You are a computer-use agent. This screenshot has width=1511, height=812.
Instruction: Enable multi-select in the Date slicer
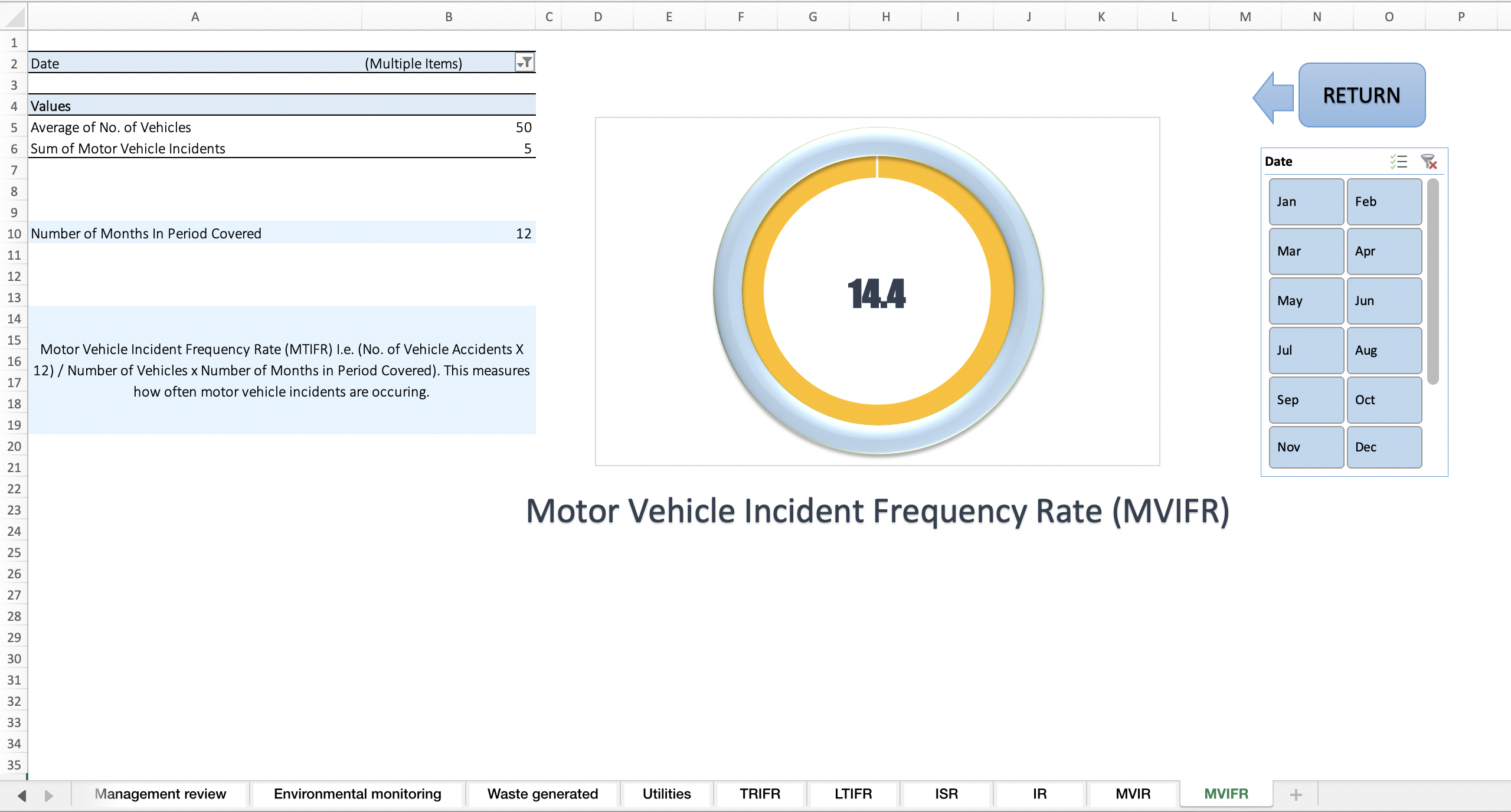click(1398, 161)
